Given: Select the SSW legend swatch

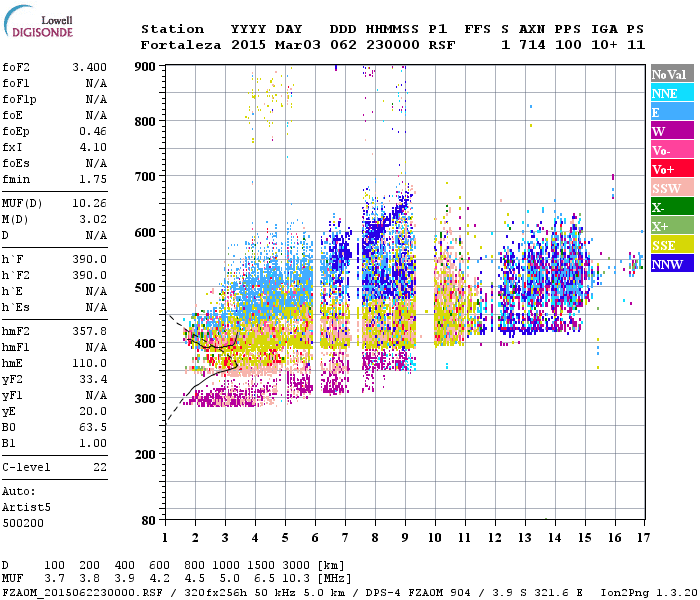Looking at the screenshot, I should point(672,188).
